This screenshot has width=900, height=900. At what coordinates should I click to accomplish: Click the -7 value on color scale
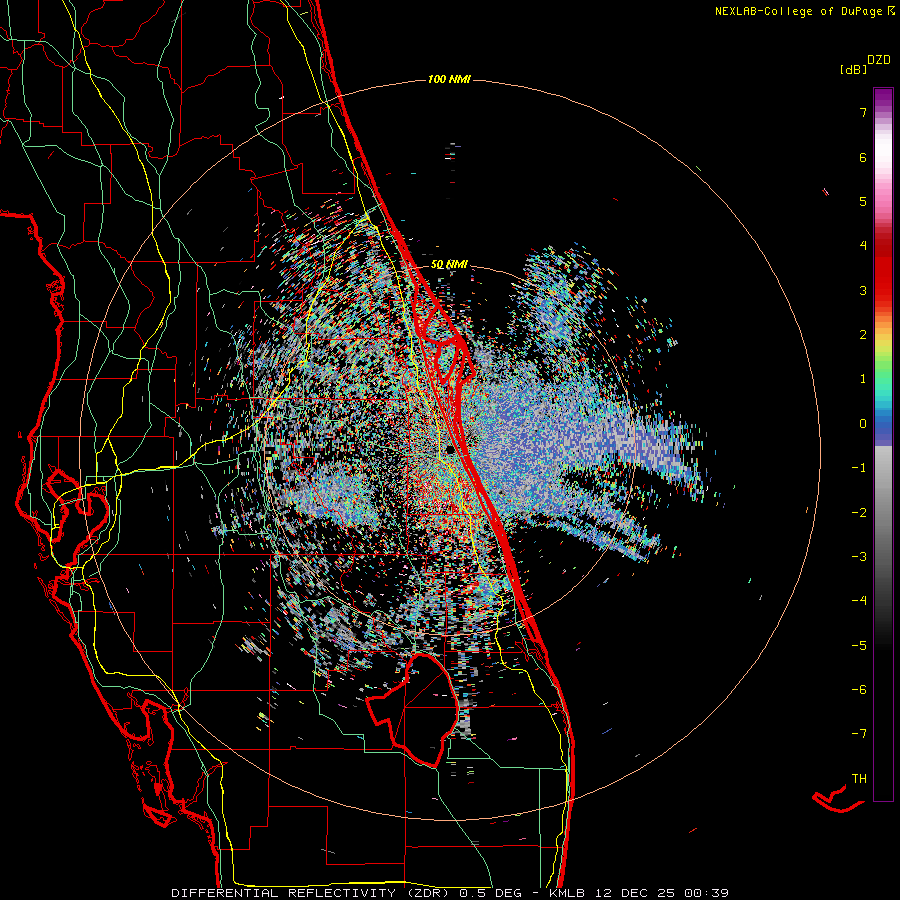[859, 734]
